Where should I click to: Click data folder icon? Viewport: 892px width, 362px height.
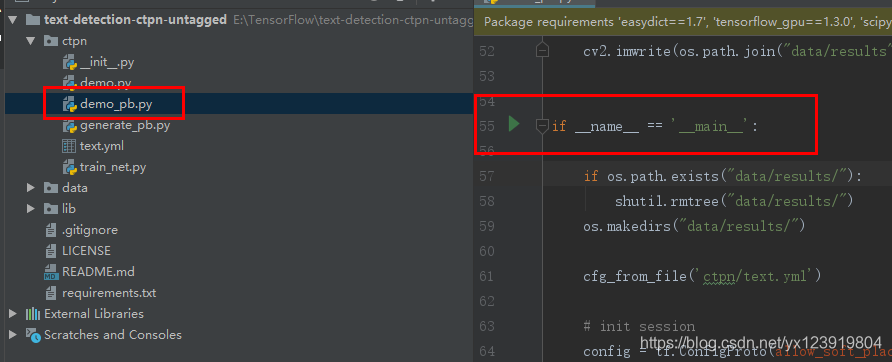[x=51, y=188]
